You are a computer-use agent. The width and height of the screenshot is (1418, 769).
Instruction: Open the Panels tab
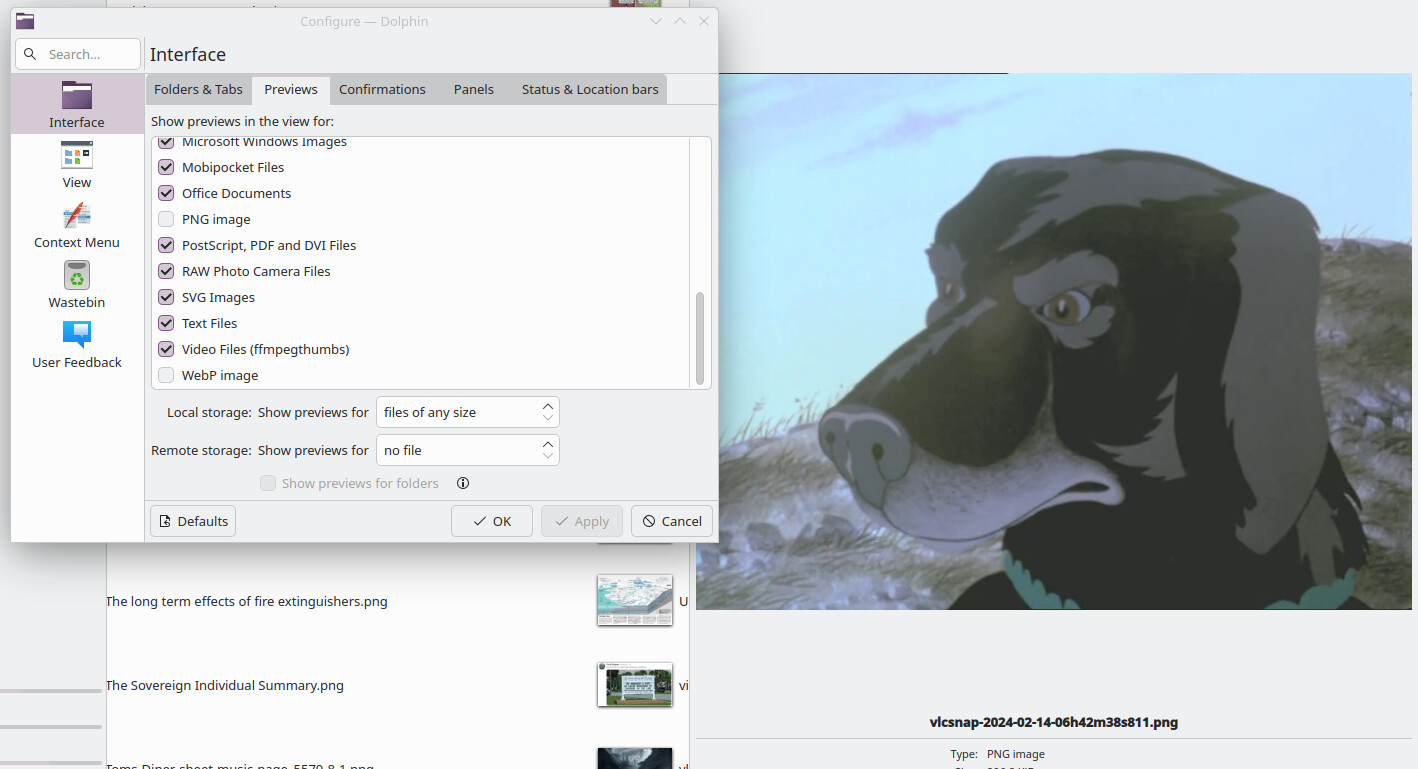coord(473,89)
